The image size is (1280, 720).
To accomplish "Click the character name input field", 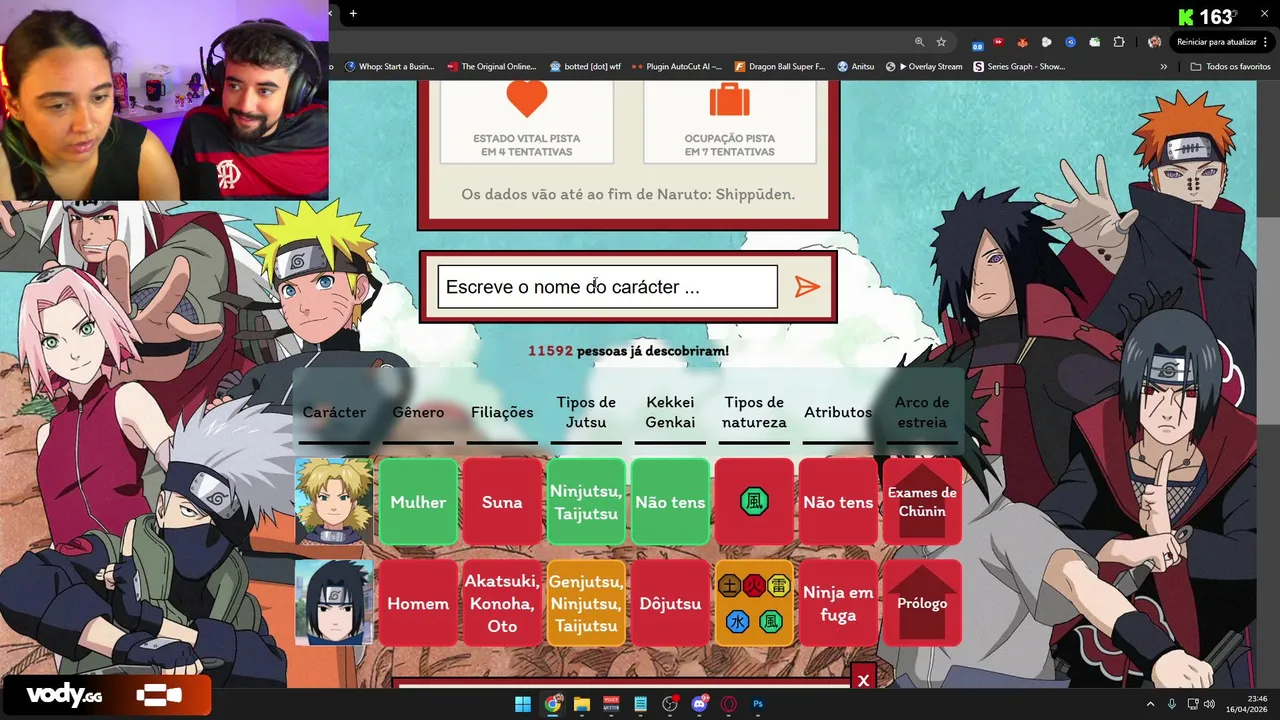I will coord(607,287).
